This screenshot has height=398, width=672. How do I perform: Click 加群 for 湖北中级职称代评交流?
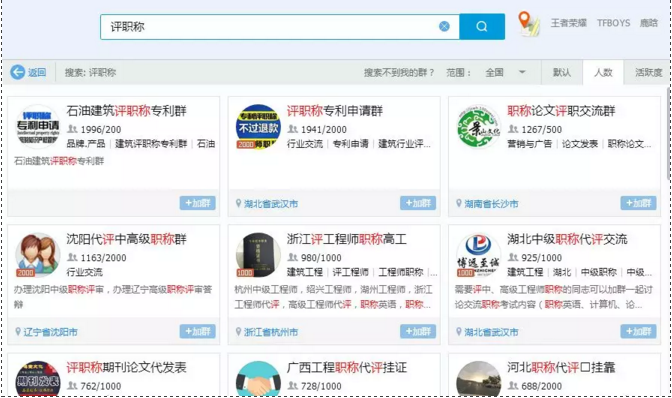(638, 331)
